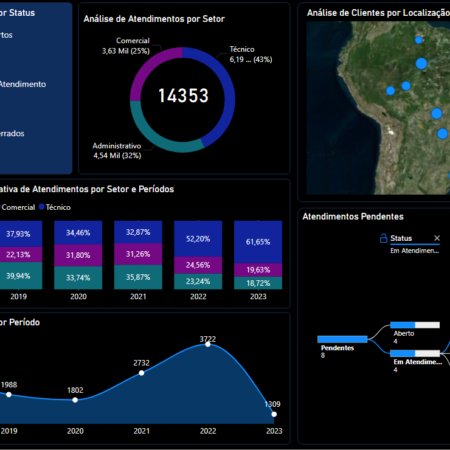This screenshot has height=450, width=450.
Task: Click the Status header in decomposition tree
Action: tap(401, 238)
